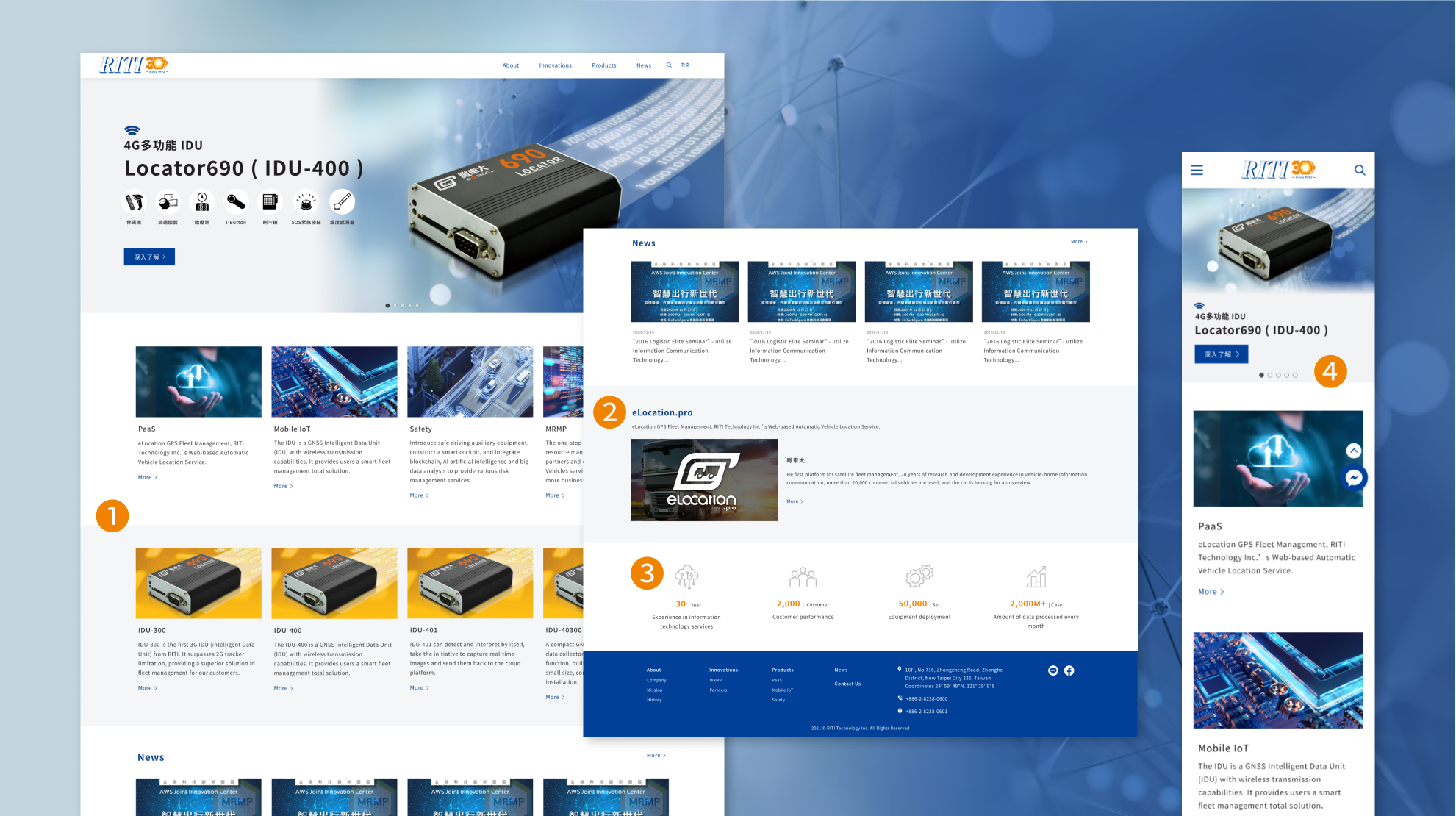This screenshot has height=816, width=1456.
Task: Click the desktop header search magnifier icon
Action: click(669, 65)
